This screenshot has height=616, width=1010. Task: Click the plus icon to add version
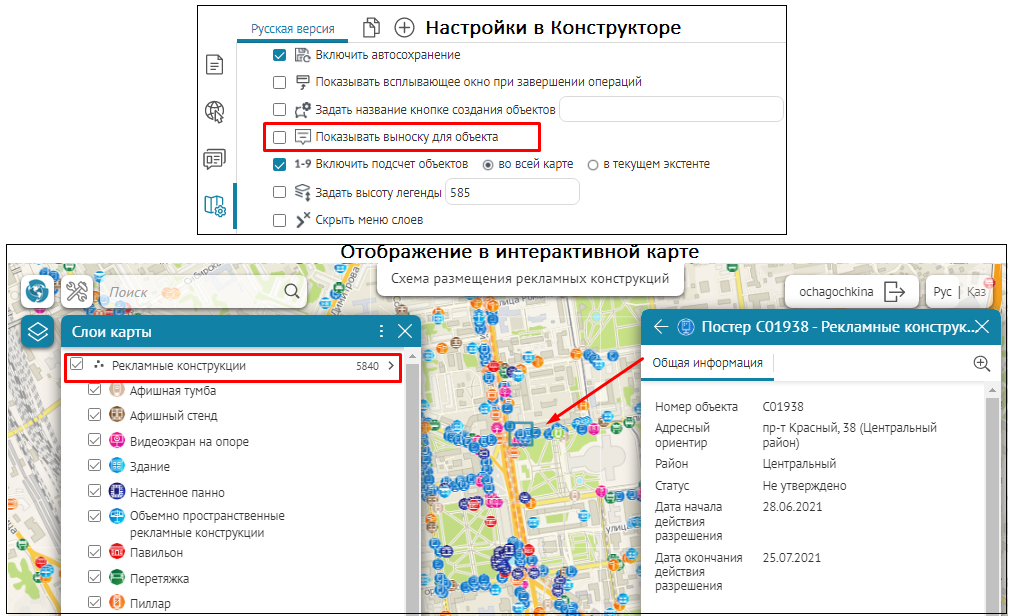pos(404,28)
